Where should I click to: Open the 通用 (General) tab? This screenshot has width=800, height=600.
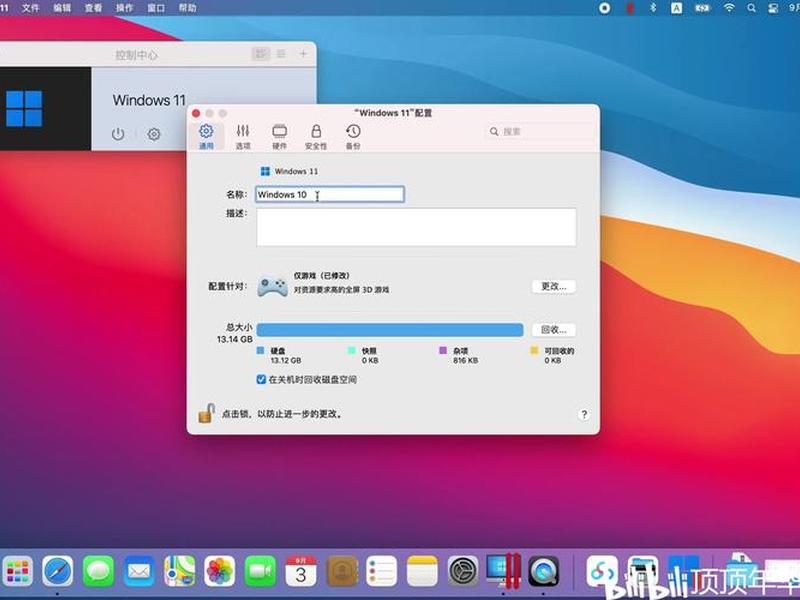[206, 136]
